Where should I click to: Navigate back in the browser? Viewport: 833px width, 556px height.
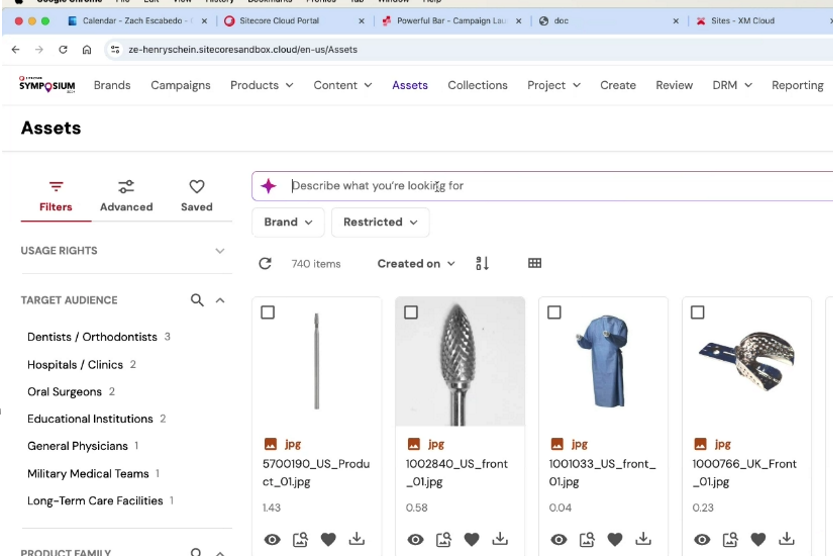pos(15,49)
